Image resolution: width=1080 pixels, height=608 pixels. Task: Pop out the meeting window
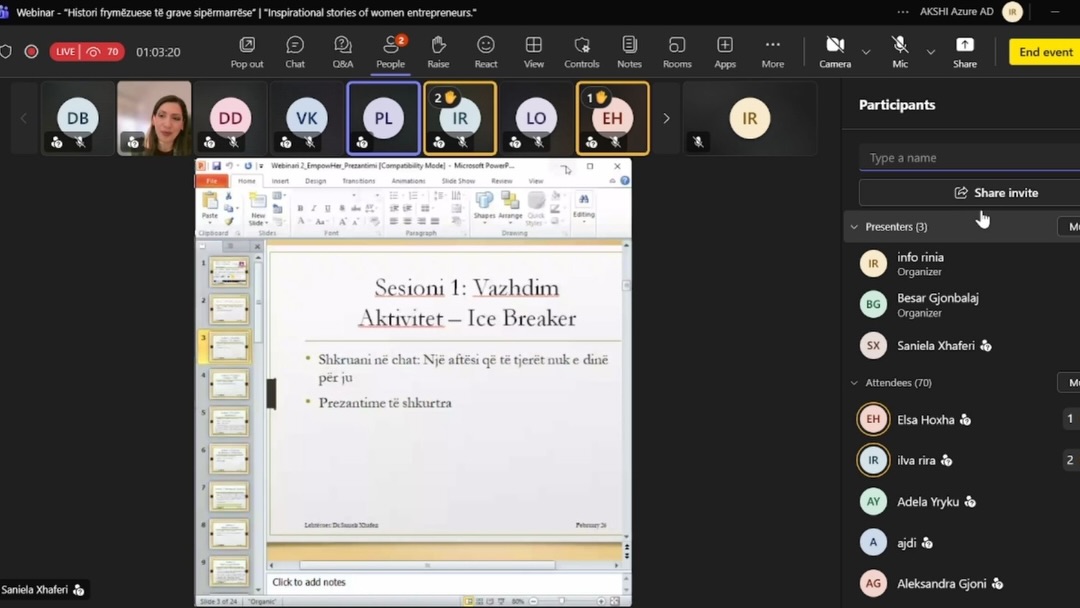pyautogui.click(x=246, y=52)
